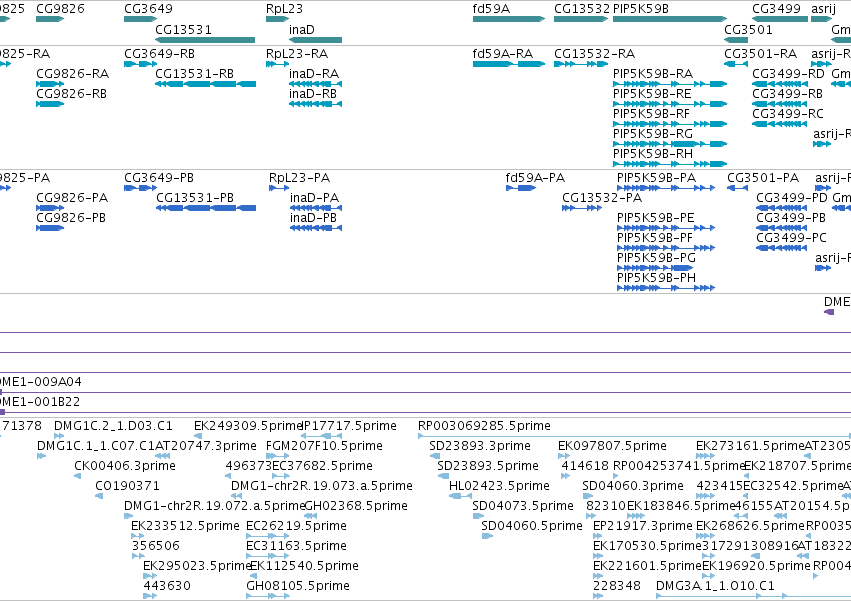
Task: Click the PIP5K59B gene bar
Action: (x=670, y=19)
